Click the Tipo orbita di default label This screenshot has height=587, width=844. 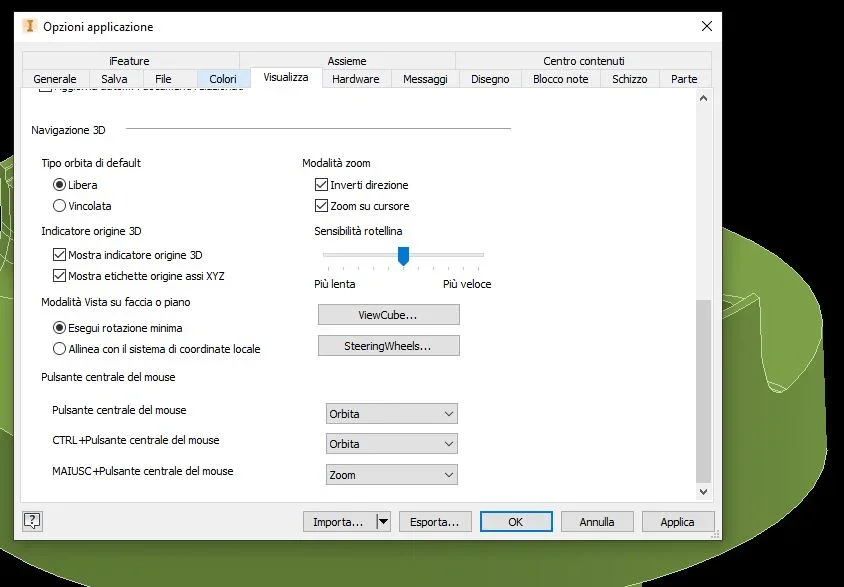pos(91,163)
